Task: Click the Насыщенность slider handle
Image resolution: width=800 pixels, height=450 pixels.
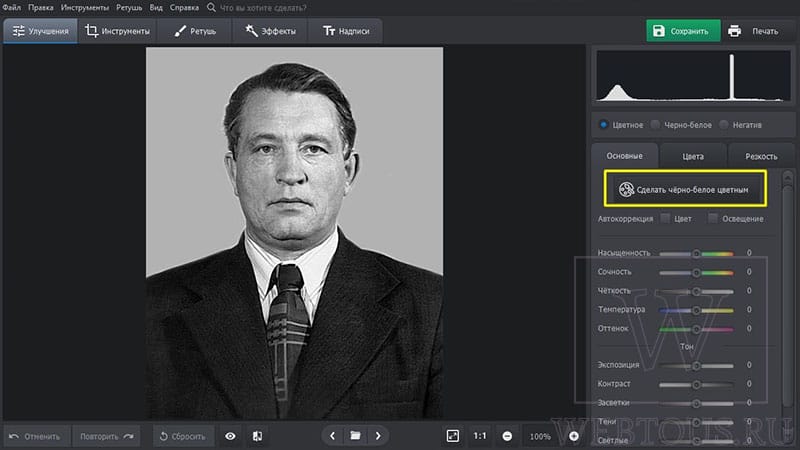Action: click(x=696, y=253)
